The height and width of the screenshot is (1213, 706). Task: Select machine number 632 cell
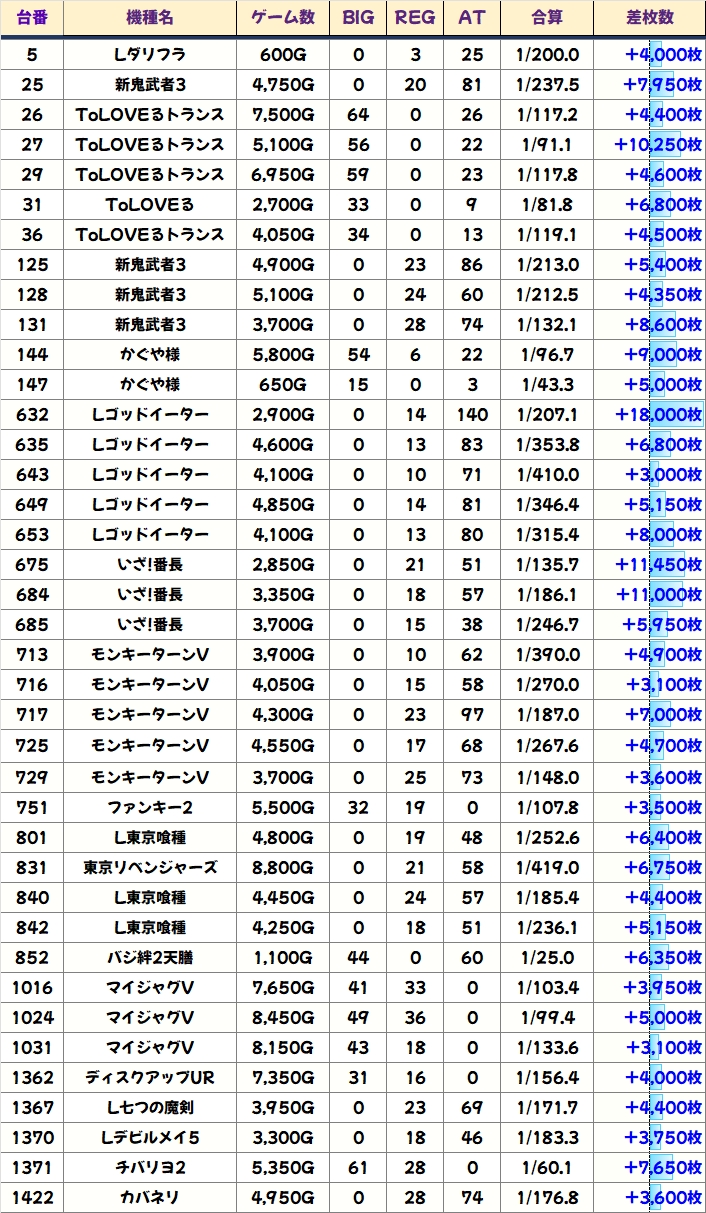tap(32, 415)
